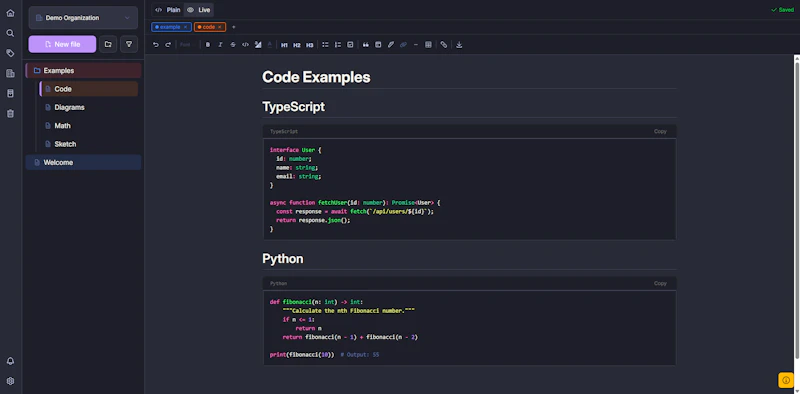Screen dimensions: 800x394
Task: Open the organization building icon in left rail
Action: coord(10,73)
